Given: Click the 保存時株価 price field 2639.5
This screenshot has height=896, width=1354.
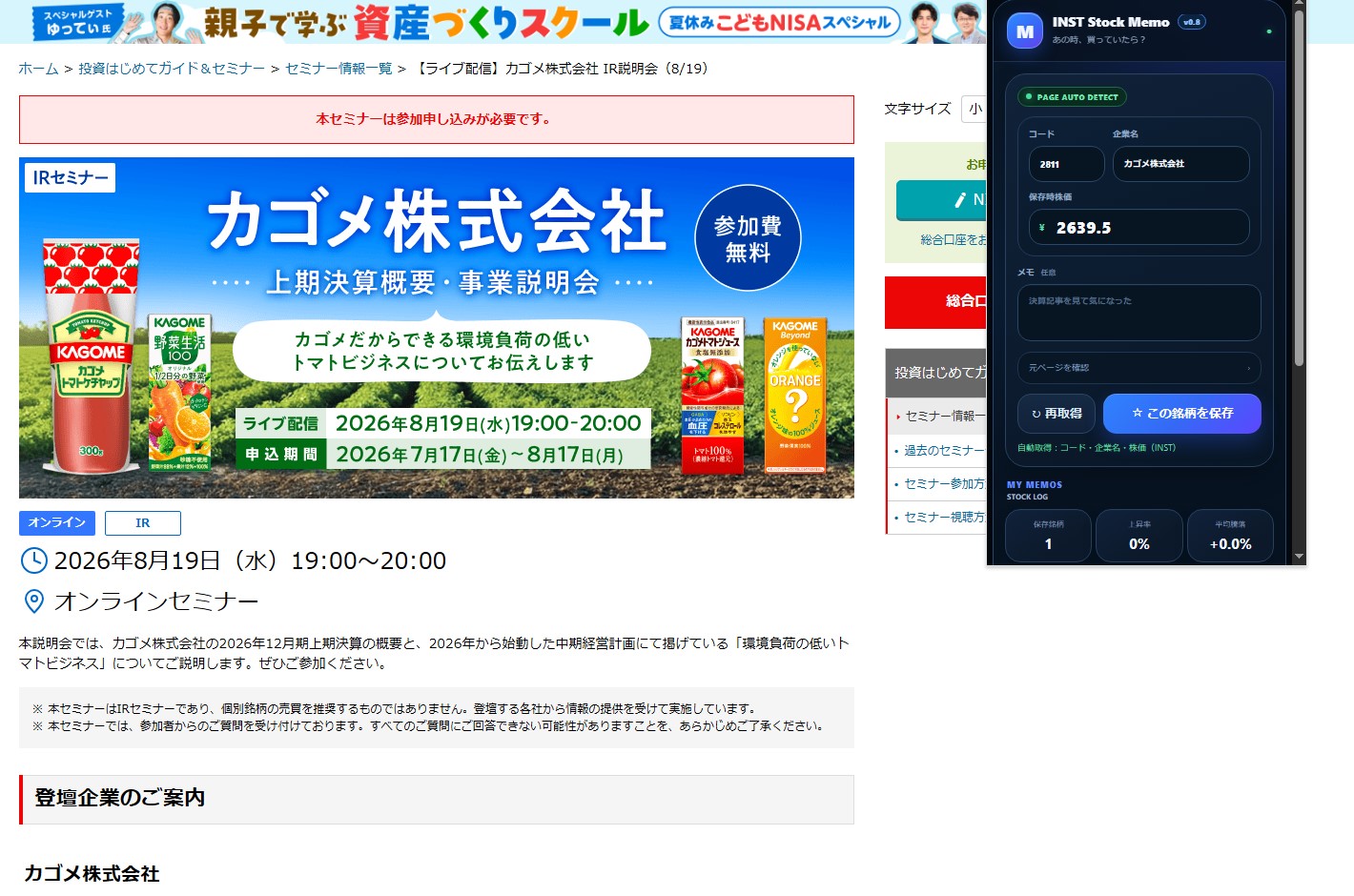Looking at the screenshot, I should [1139, 228].
